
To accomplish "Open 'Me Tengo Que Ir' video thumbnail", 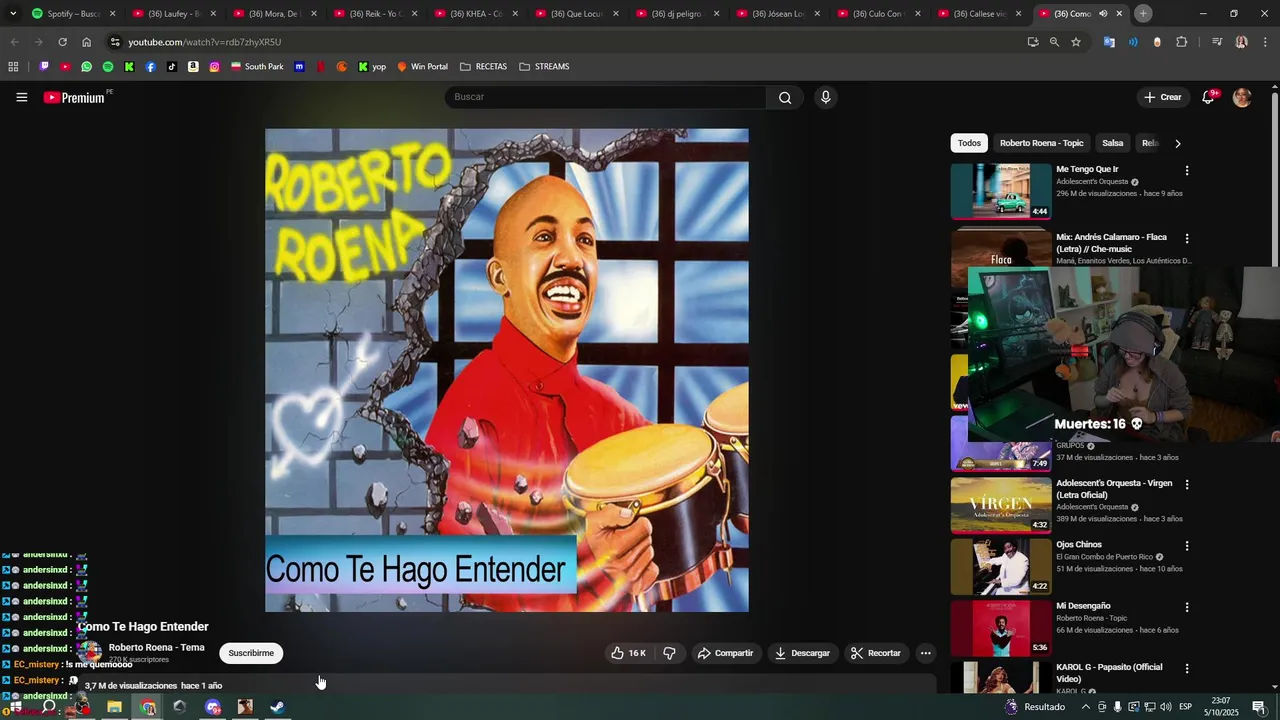I will click(x=1001, y=190).
